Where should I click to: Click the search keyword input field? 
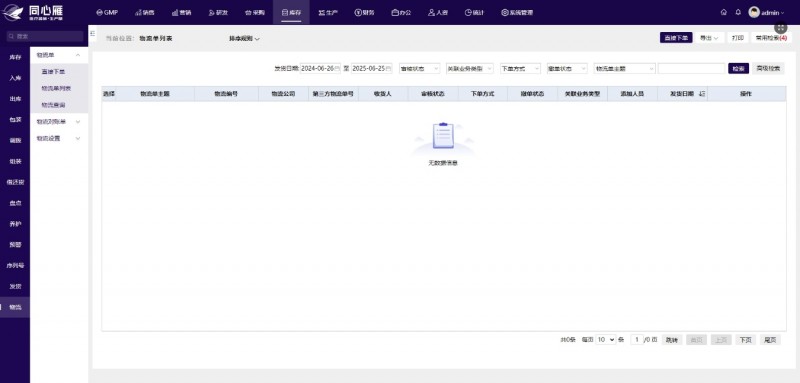click(691, 68)
